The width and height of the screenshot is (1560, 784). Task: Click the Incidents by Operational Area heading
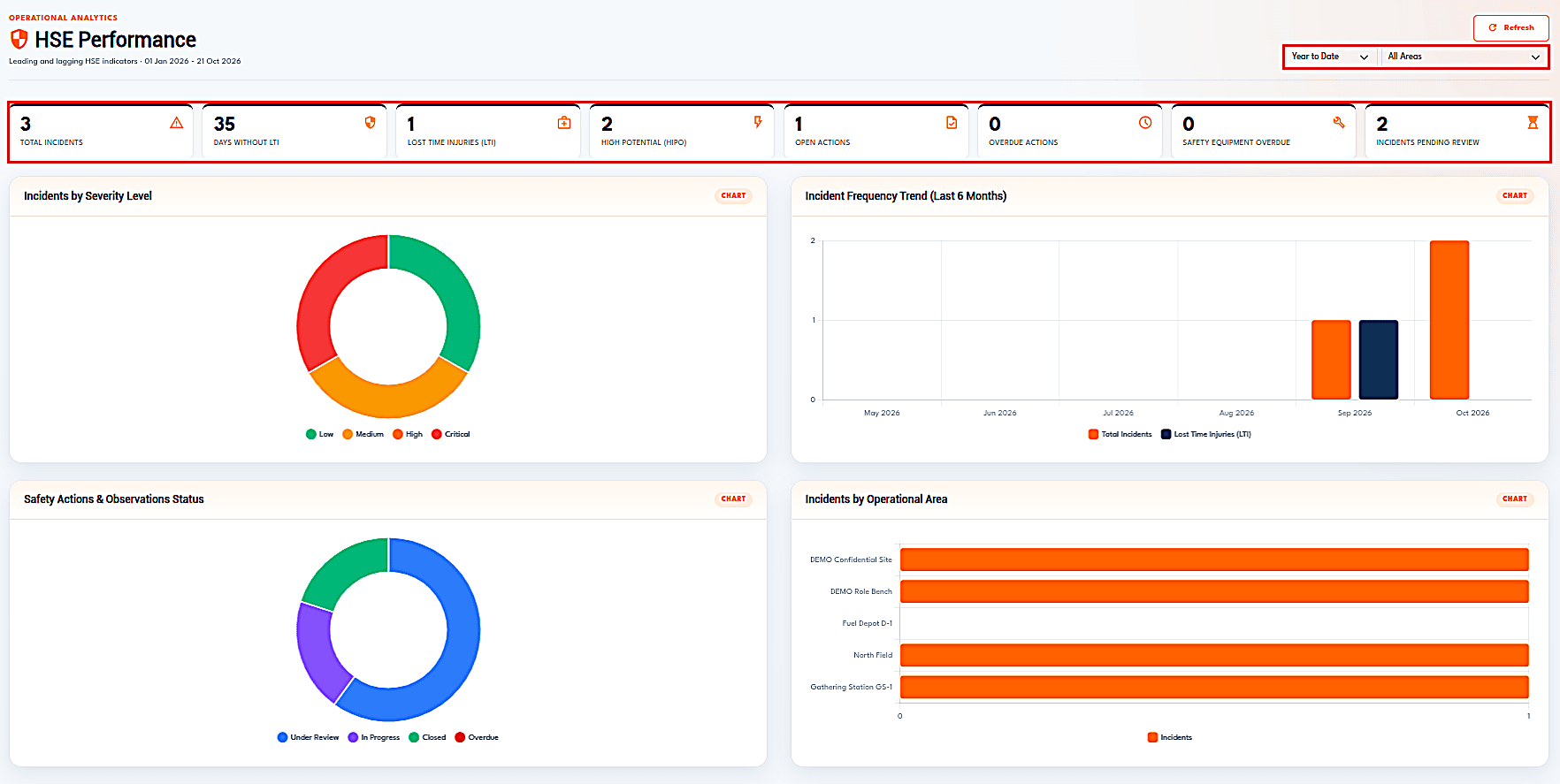[x=876, y=499]
